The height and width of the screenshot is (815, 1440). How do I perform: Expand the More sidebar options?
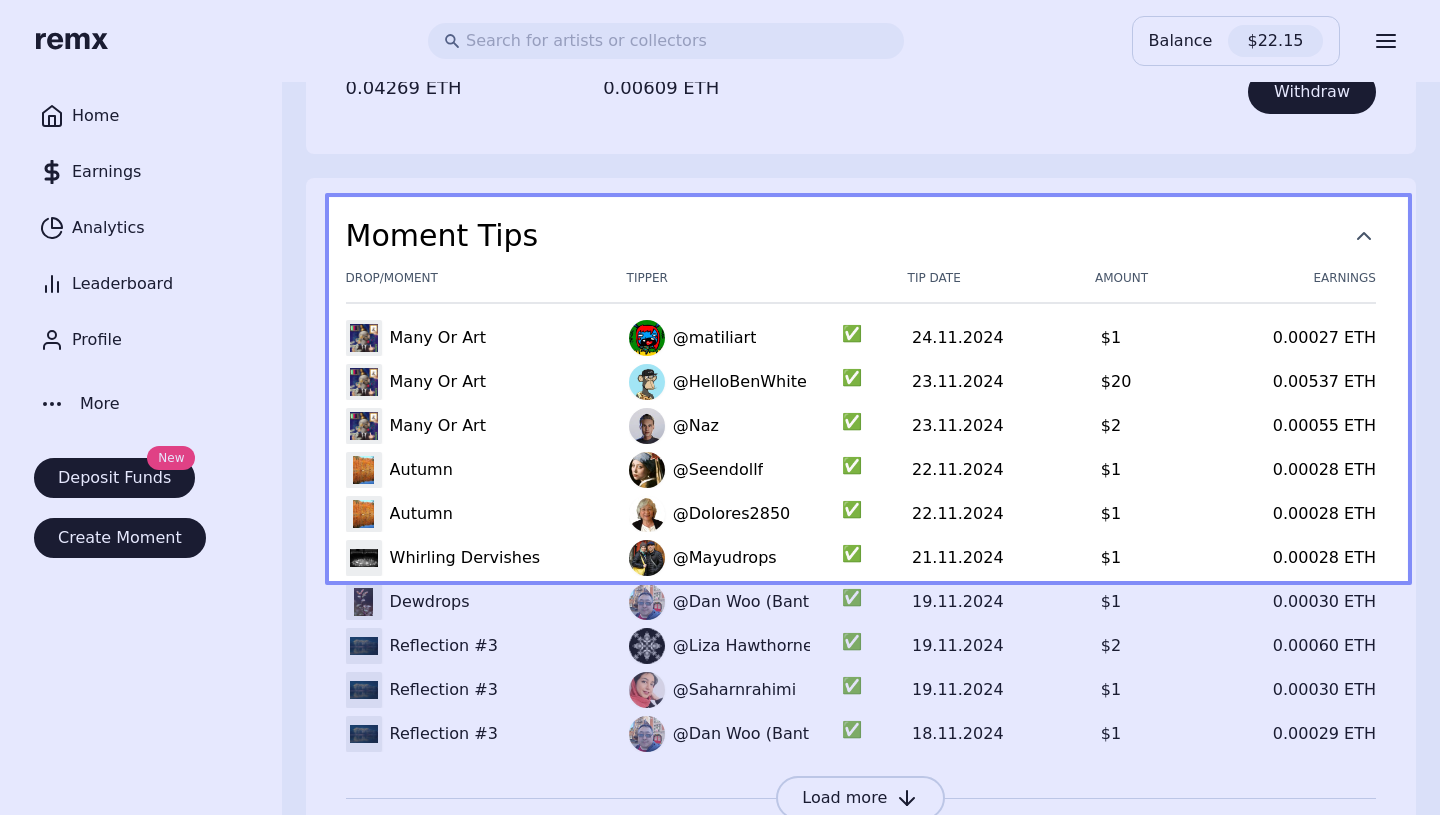[x=80, y=404]
